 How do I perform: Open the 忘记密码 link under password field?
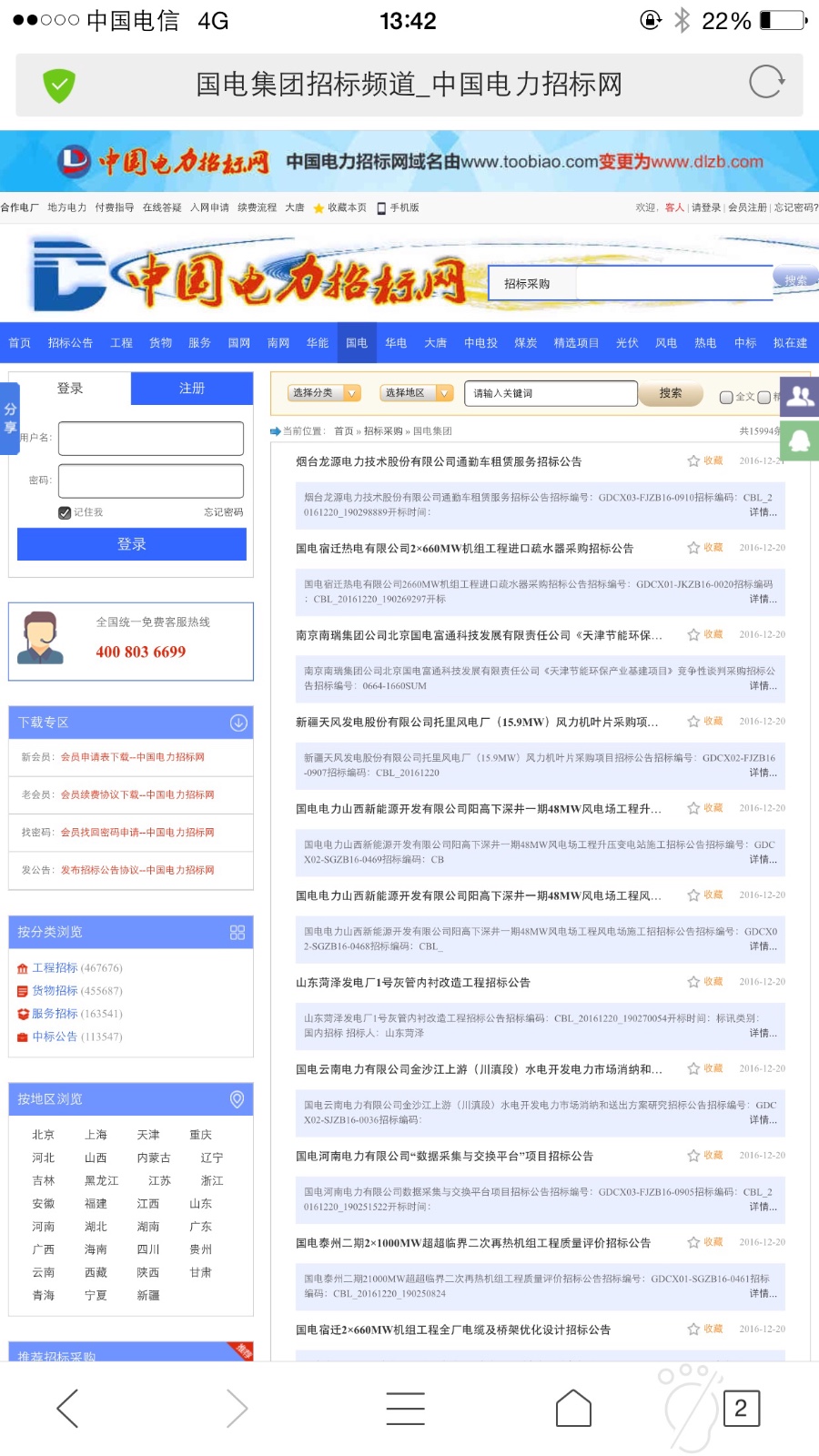224,512
